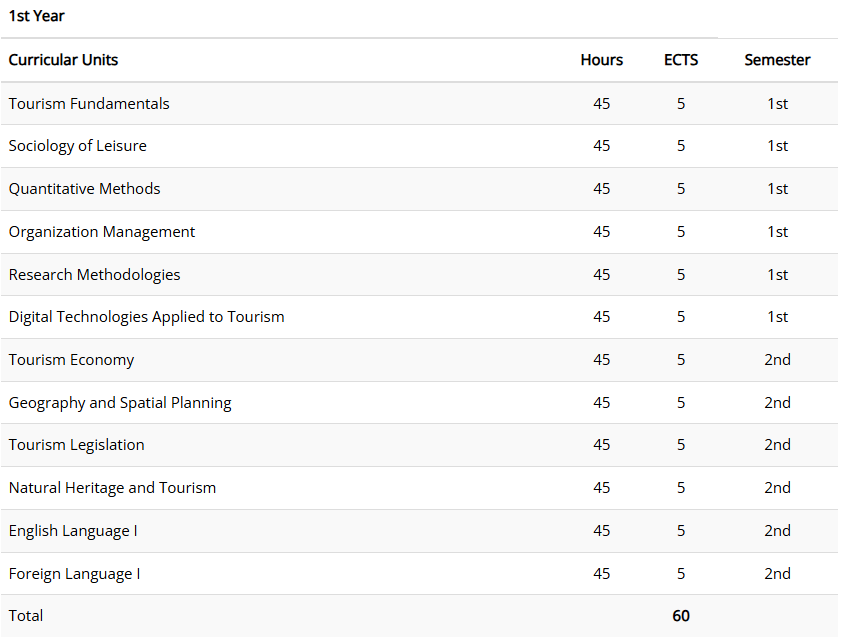The image size is (841, 637).
Task: Select Digital Technologies Applied to Tourism
Action: point(147,317)
